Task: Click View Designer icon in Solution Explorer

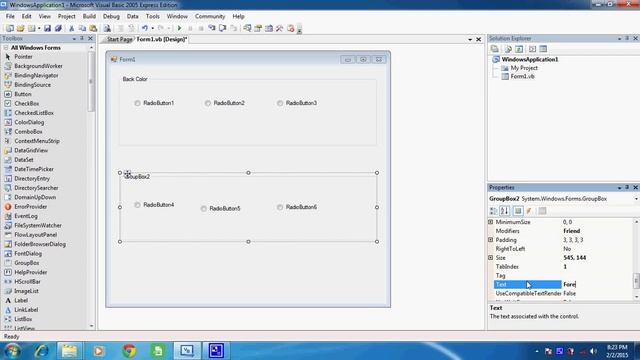Action: tap(543, 49)
